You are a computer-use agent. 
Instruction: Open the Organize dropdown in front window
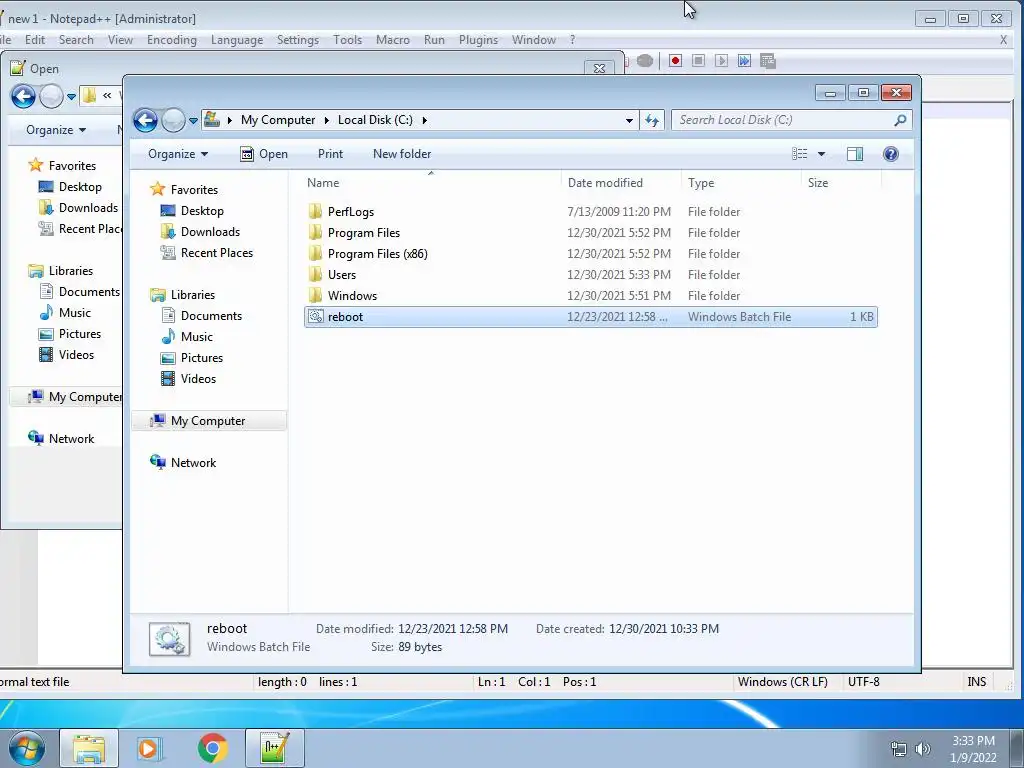pos(178,154)
